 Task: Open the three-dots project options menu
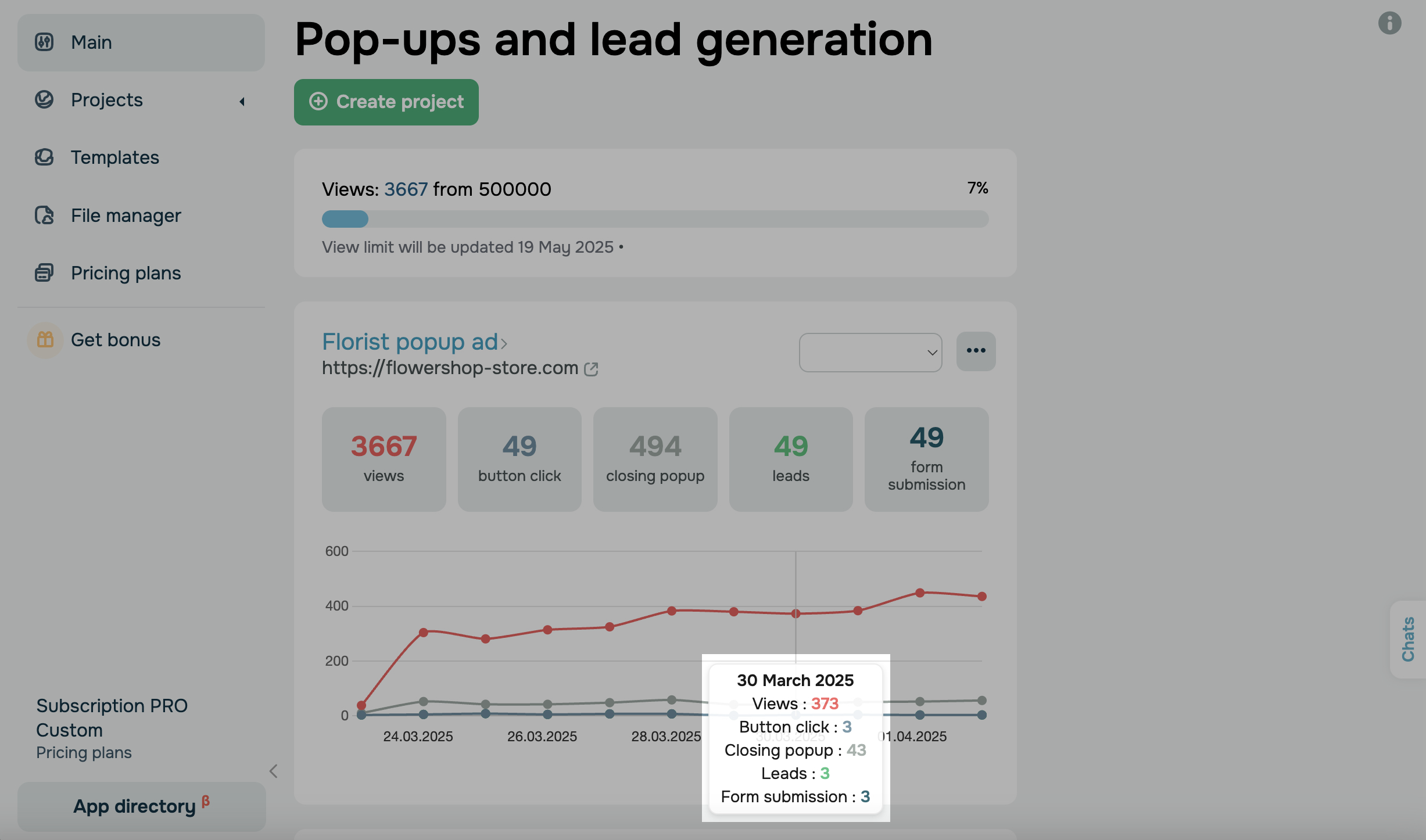click(x=976, y=351)
